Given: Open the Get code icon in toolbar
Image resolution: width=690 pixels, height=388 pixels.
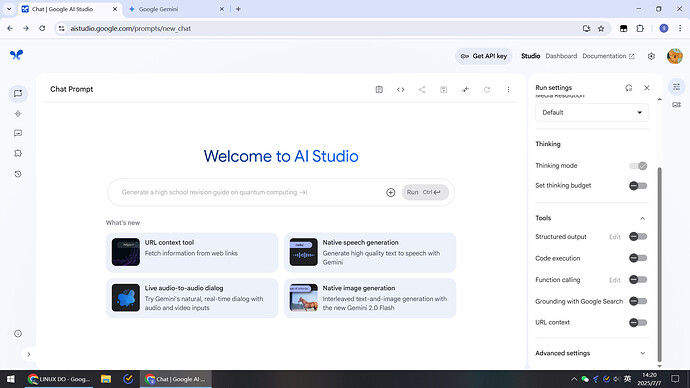Looking at the screenshot, I should click(x=400, y=89).
